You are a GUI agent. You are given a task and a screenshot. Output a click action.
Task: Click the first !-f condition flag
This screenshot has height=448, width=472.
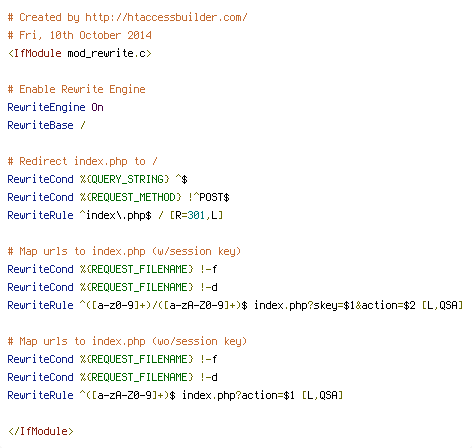pos(209,269)
